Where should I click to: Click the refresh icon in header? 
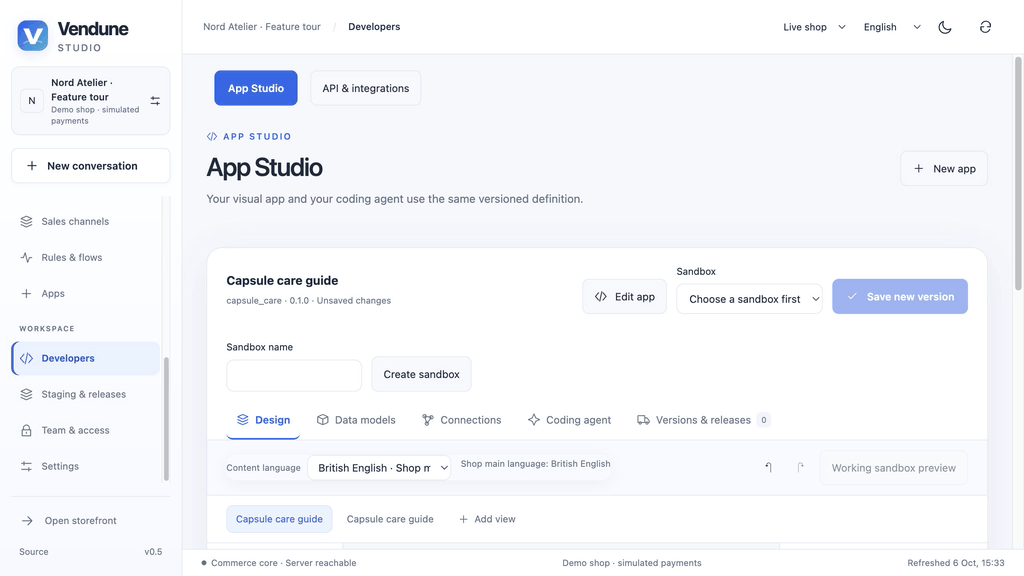(985, 27)
